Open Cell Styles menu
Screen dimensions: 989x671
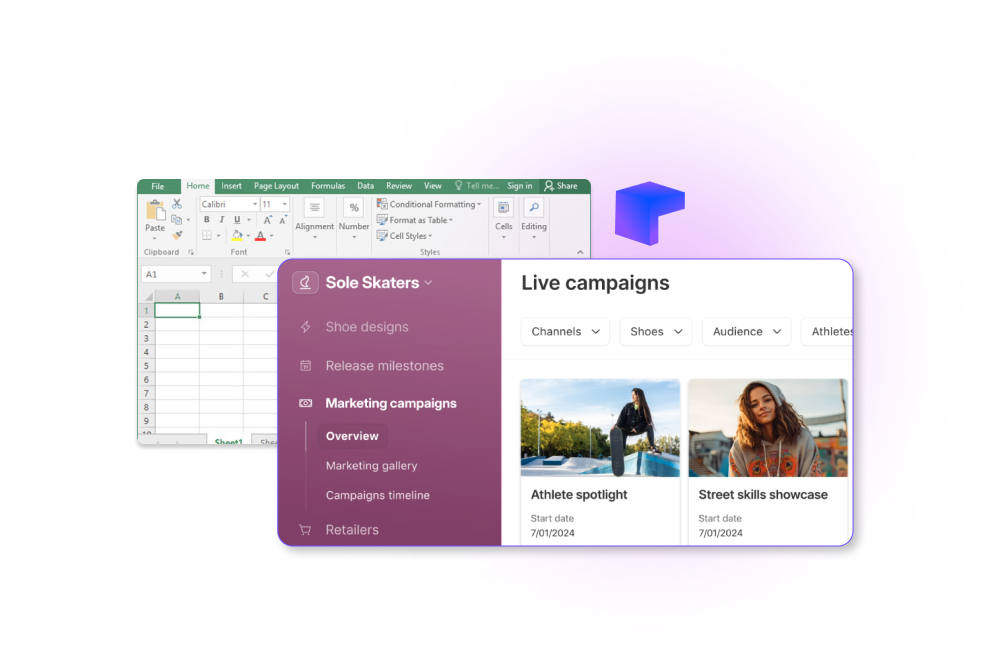[405, 235]
